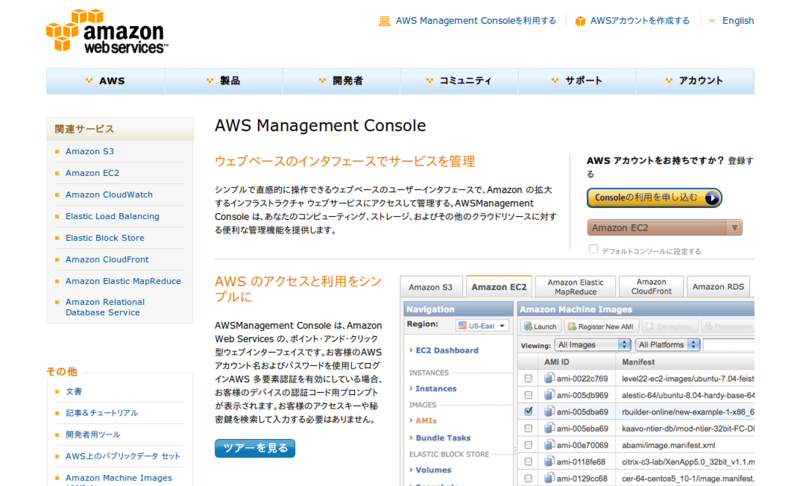
Task: Switch to the Amazon Elastic MapReduce tab
Action: pos(576,287)
